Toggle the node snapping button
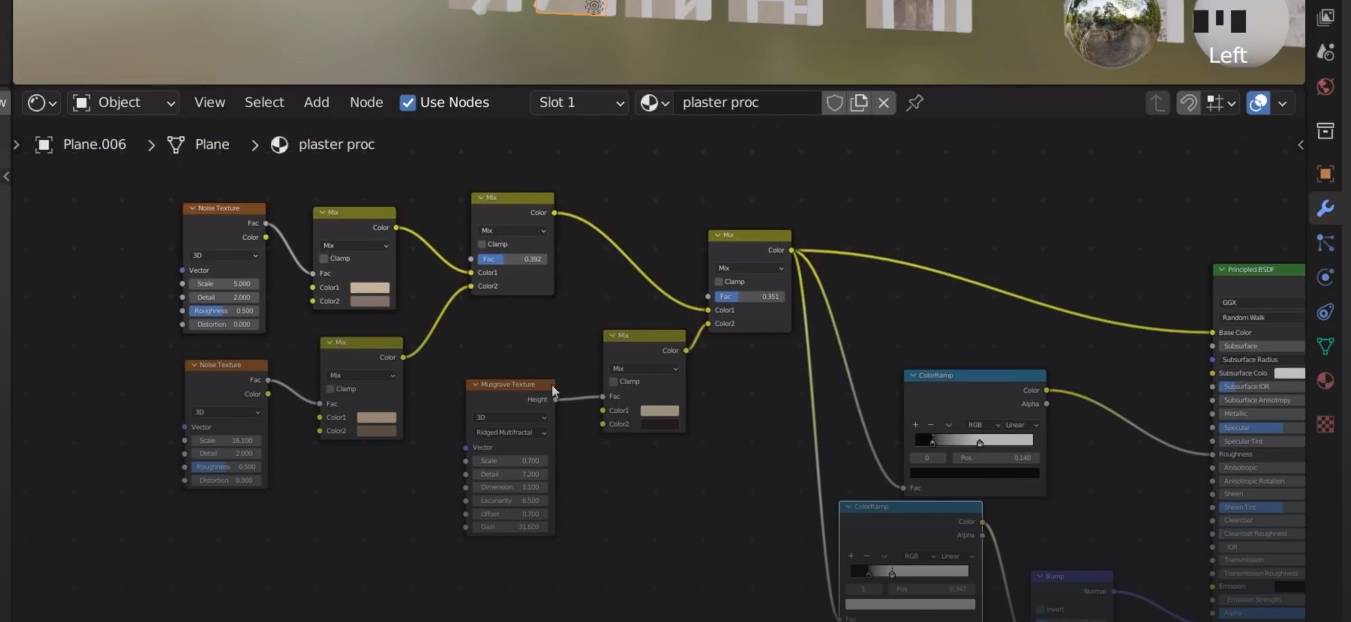The height and width of the screenshot is (622, 1351). 1188,103
